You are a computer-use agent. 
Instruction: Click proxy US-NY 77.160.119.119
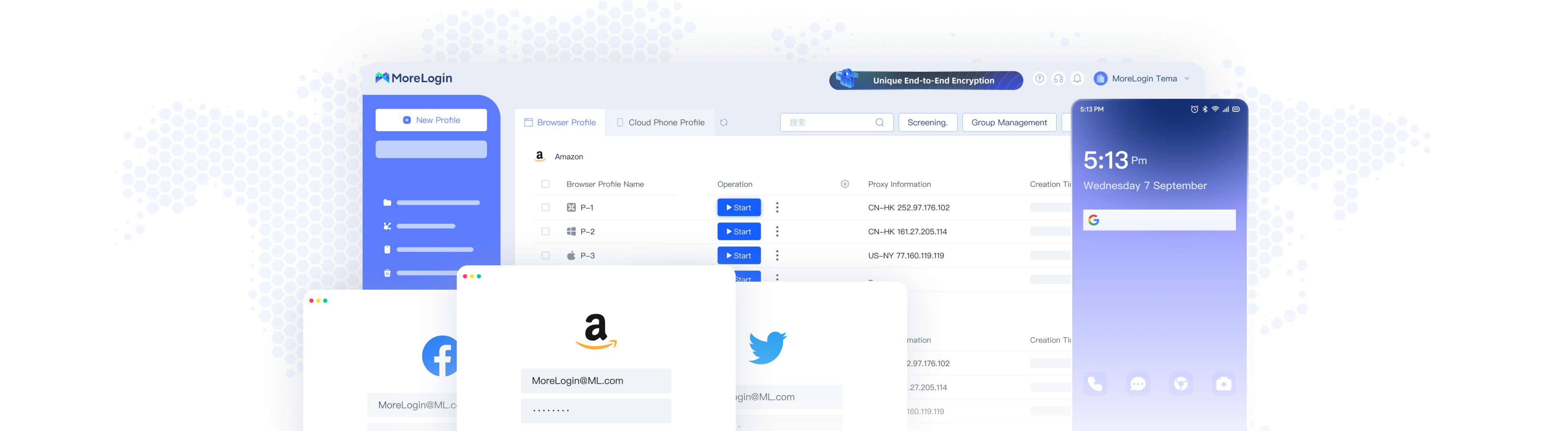[906, 255]
